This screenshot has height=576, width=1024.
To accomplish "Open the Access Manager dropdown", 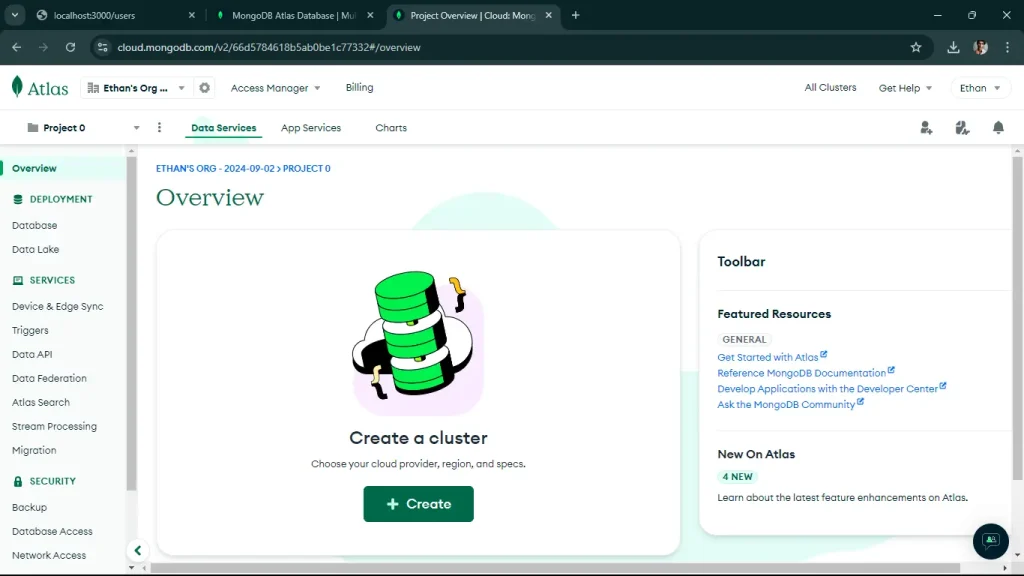I will click(274, 88).
